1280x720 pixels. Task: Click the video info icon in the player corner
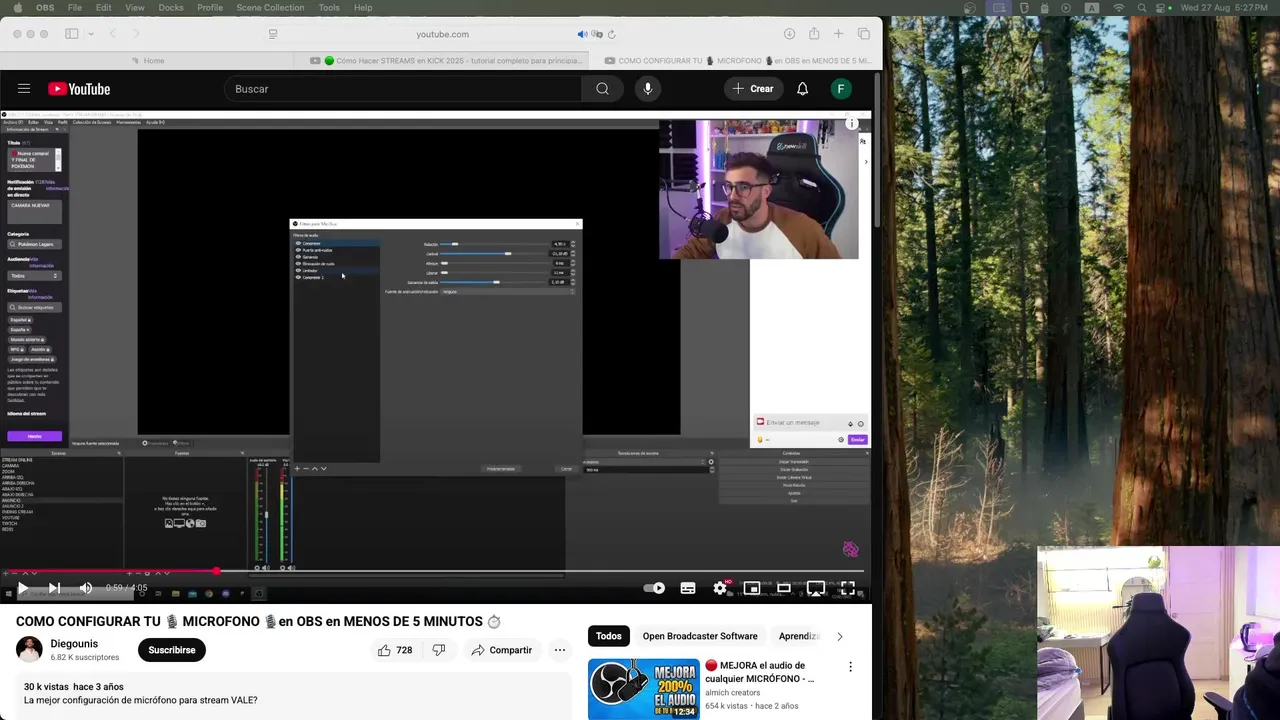click(x=852, y=123)
